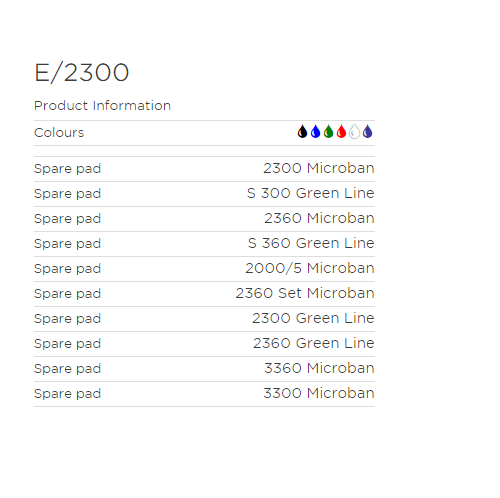Image resolution: width=500 pixels, height=498 pixels.
Task: Select the white ink colour drop
Action: point(354,132)
